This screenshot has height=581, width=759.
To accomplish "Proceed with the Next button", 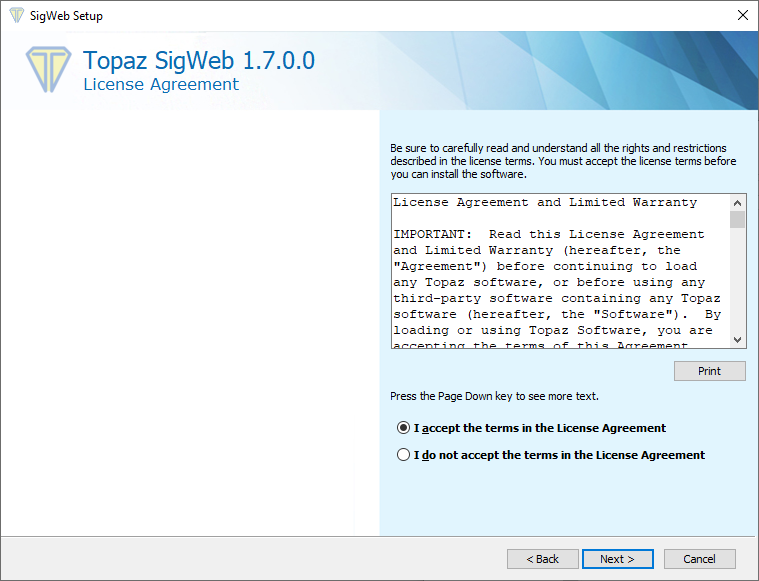I will [x=618, y=559].
